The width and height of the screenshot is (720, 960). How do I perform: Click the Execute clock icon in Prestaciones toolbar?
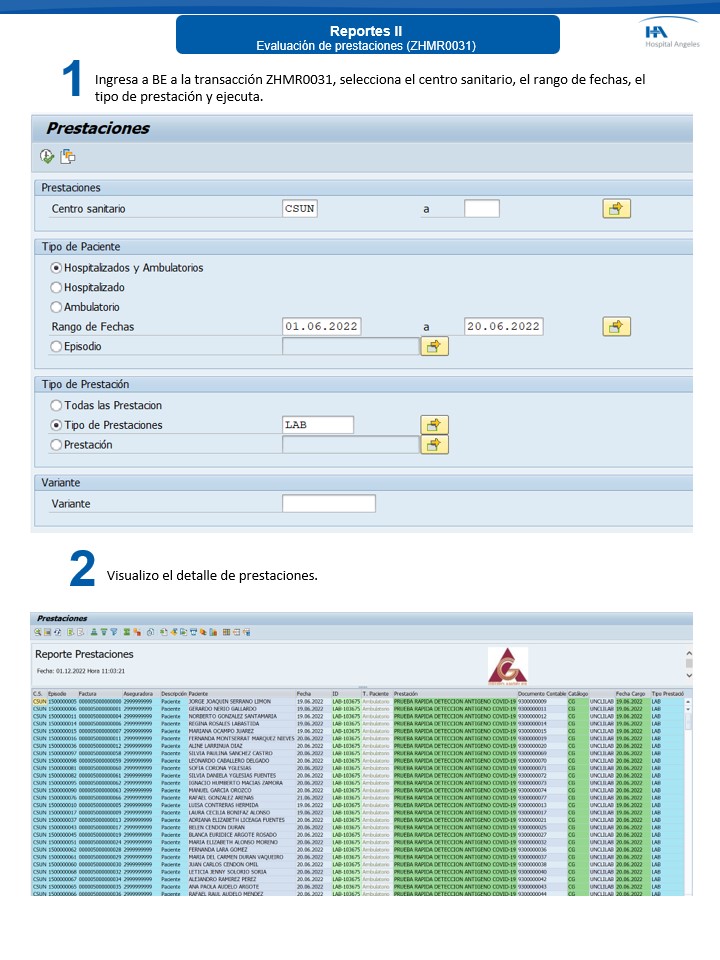pyautogui.click(x=47, y=156)
